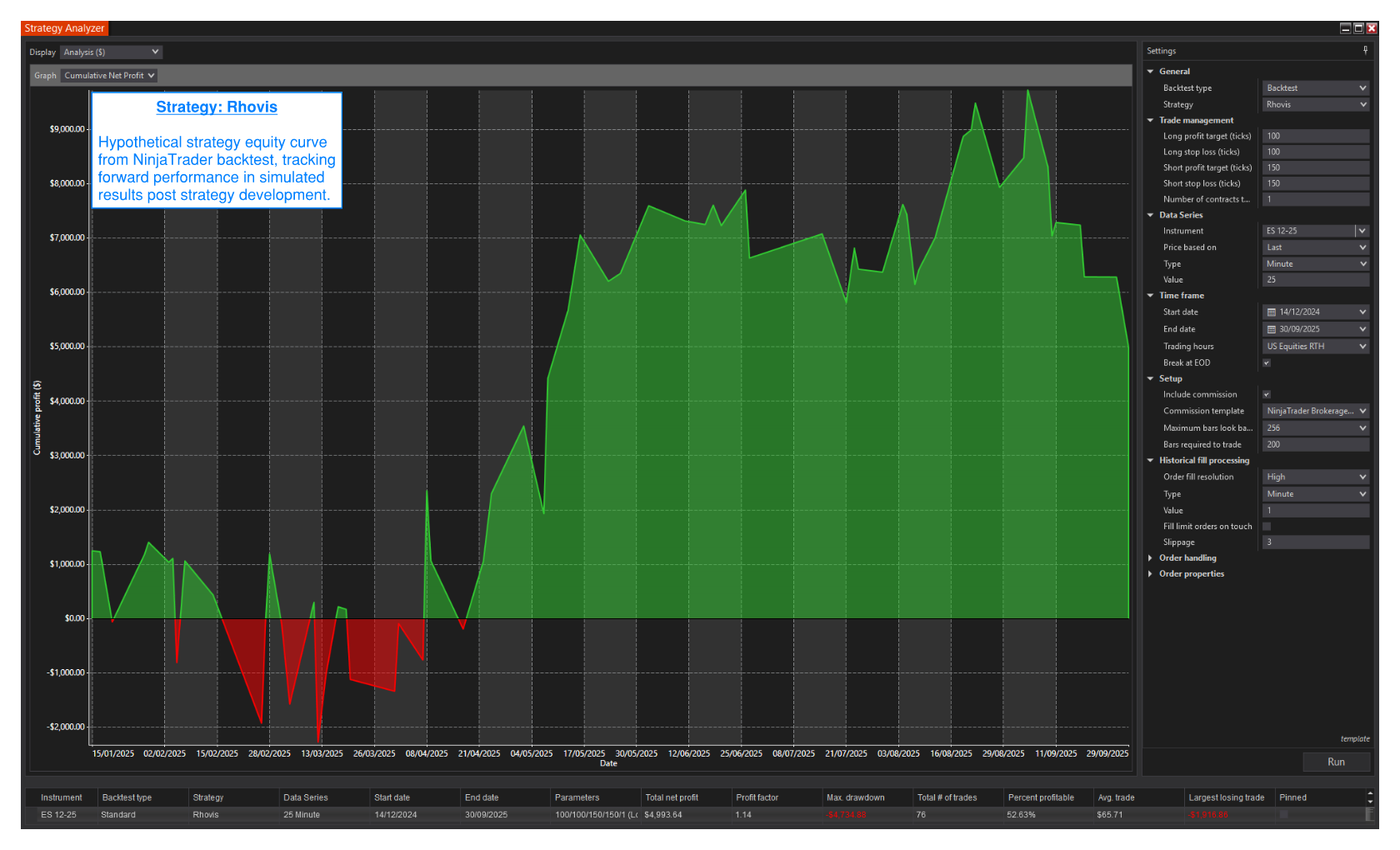Click the results grid scroll-up arrow
1400x850 pixels.
(1370, 793)
